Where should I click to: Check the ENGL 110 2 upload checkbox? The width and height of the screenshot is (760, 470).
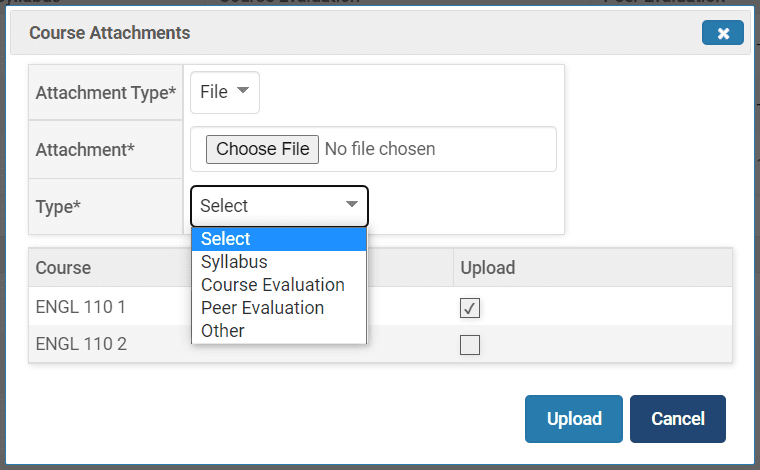click(x=470, y=345)
